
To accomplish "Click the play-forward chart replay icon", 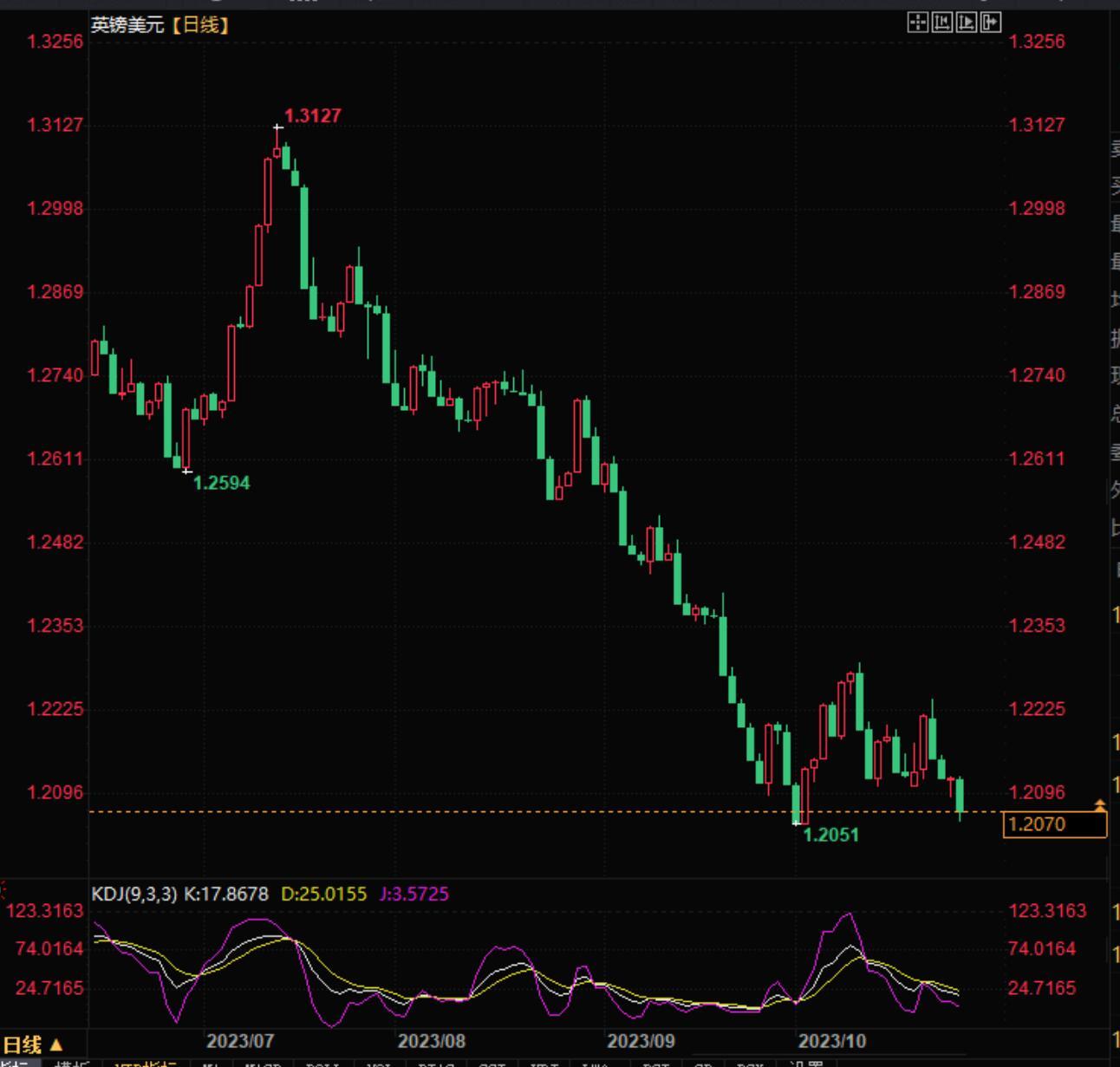I will click(x=966, y=23).
